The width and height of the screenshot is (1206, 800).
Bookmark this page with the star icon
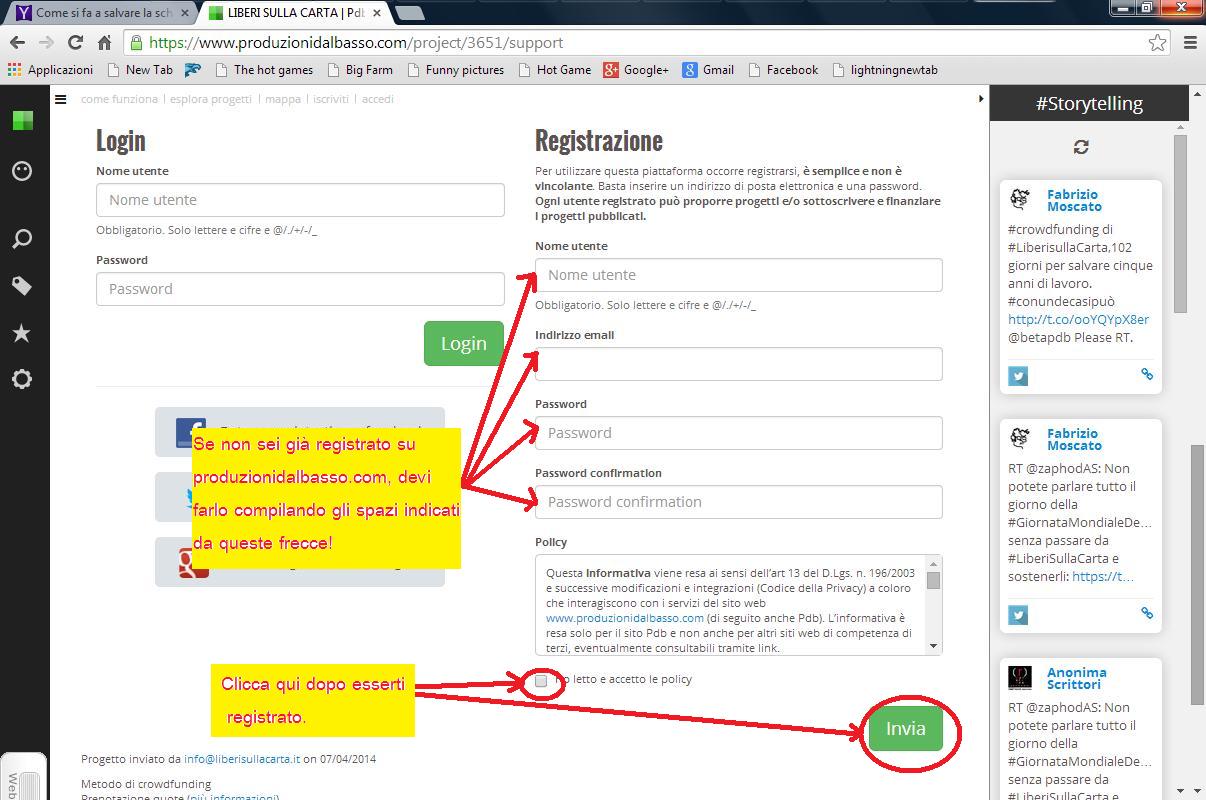pyautogui.click(x=1157, y=42)
